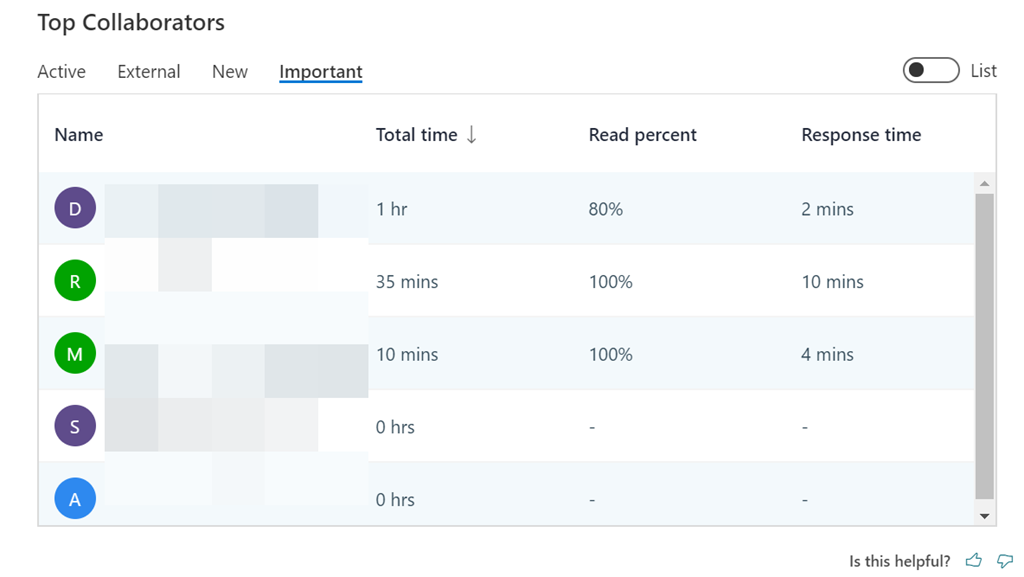
Task: Click the purple D collaborator avatar
Action: pos(75,209)
